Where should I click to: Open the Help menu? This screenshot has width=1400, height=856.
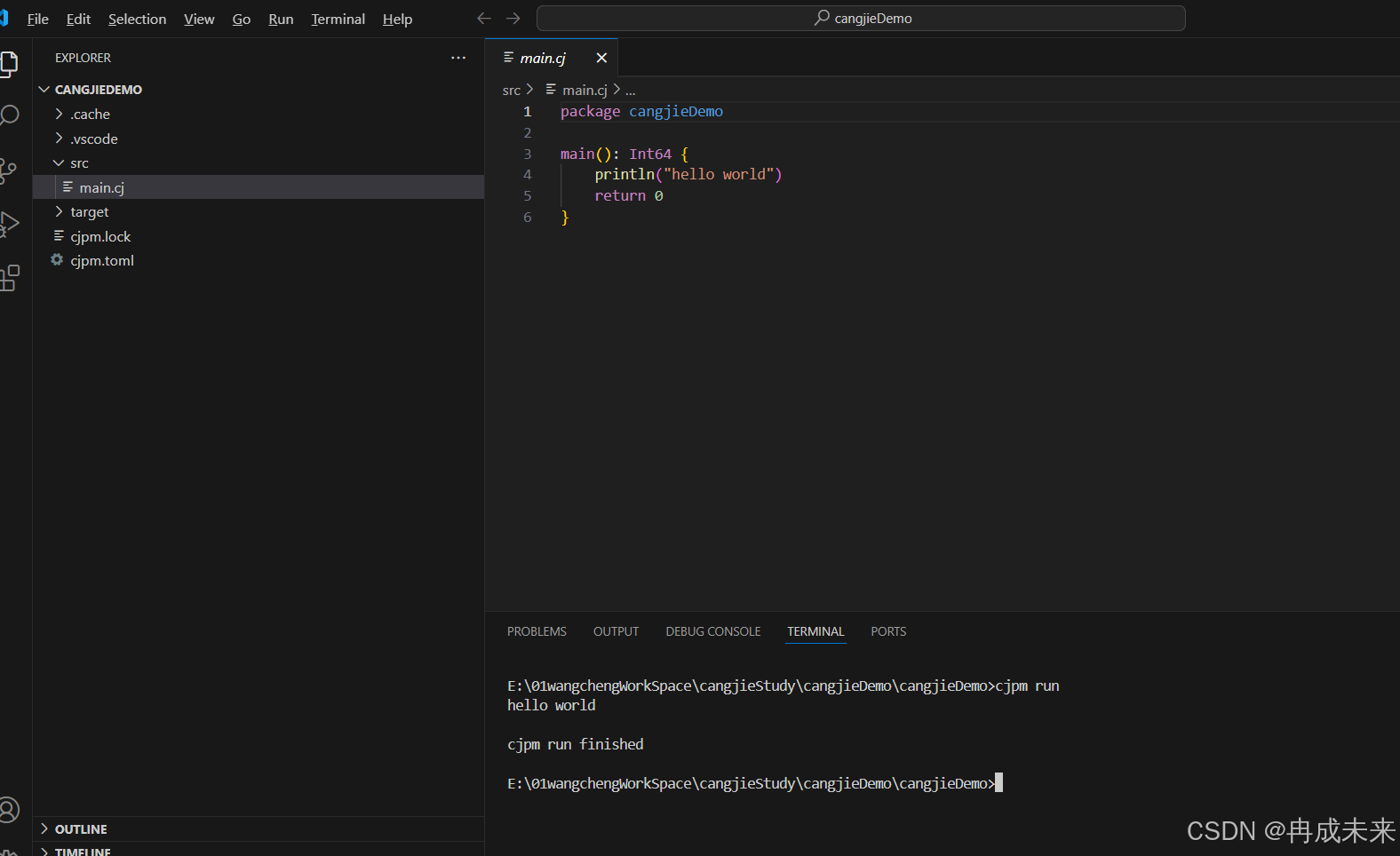(397, 19)
